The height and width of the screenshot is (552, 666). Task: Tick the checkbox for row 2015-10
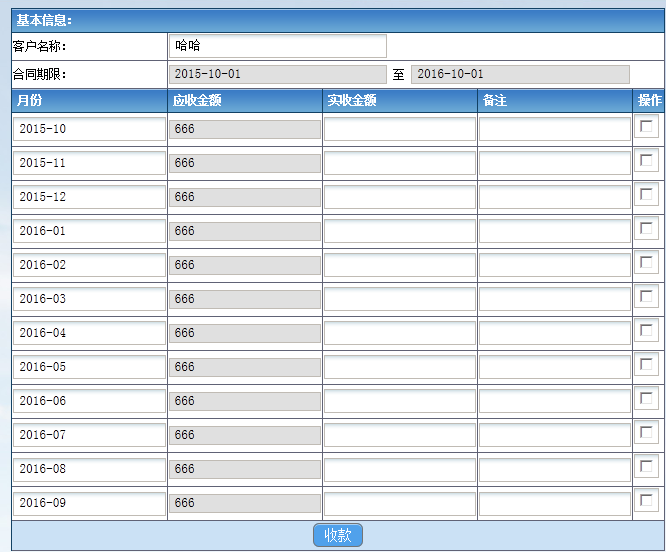coord(646,126)
